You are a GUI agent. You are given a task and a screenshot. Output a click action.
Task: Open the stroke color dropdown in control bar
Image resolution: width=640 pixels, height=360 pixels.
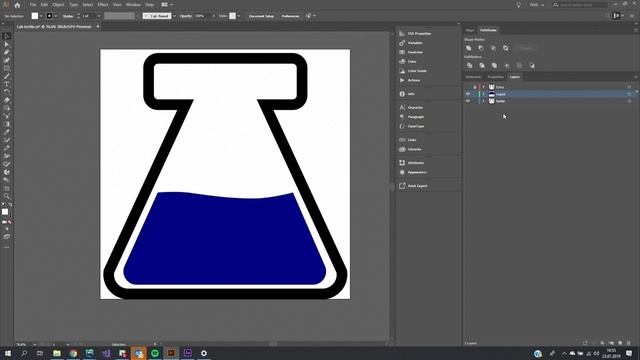[56, 16]
